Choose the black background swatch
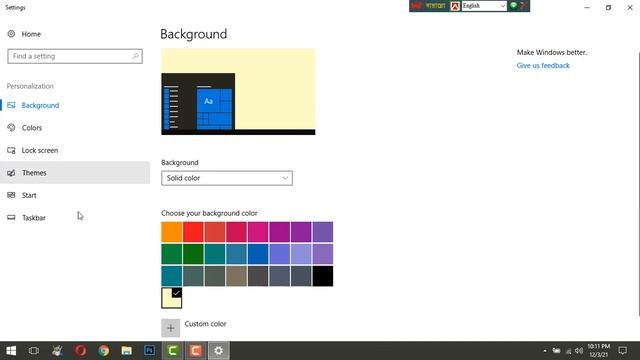The width and height of the screenshot is (640, 360). pos(323,276)
